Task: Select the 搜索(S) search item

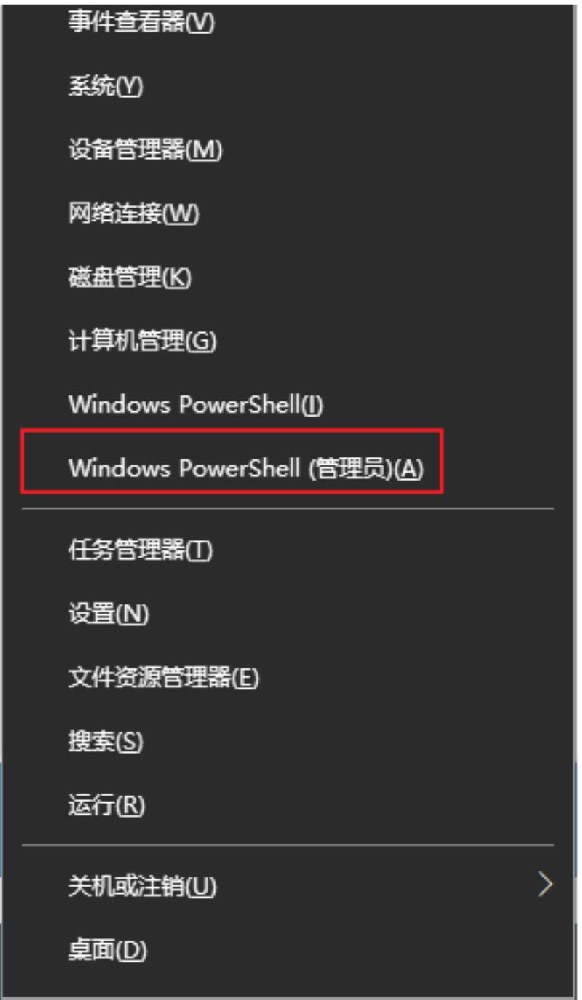Action: coord(288,742)
